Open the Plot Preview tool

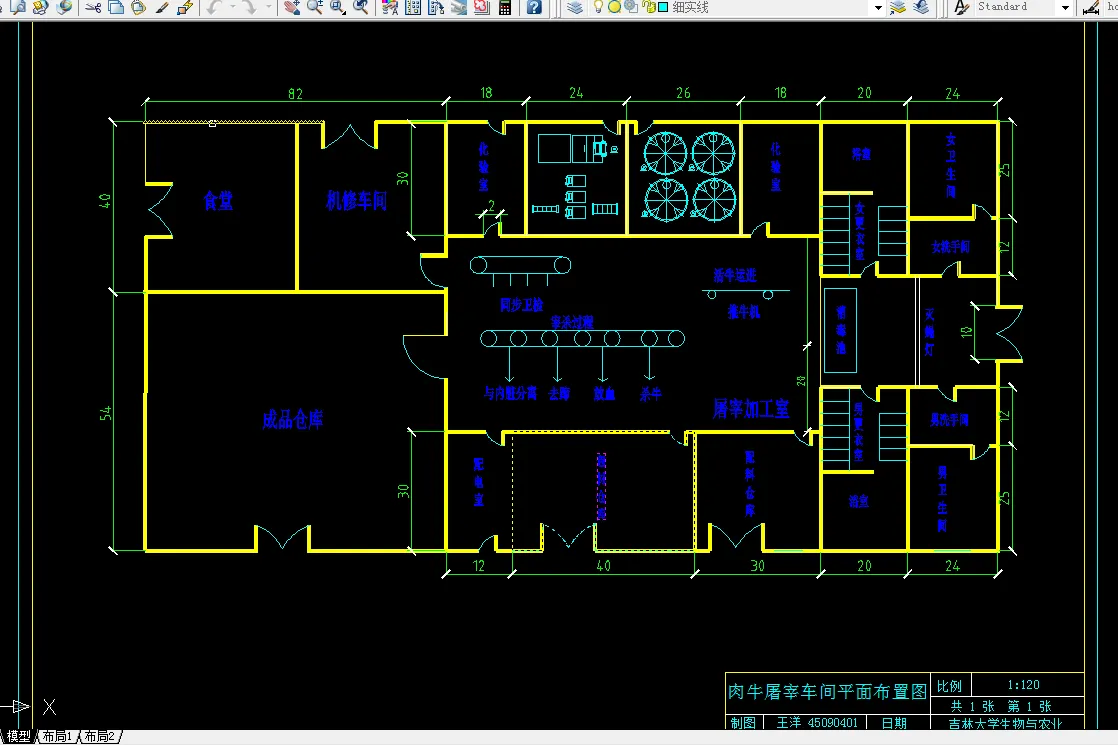[x=18, y=7]
